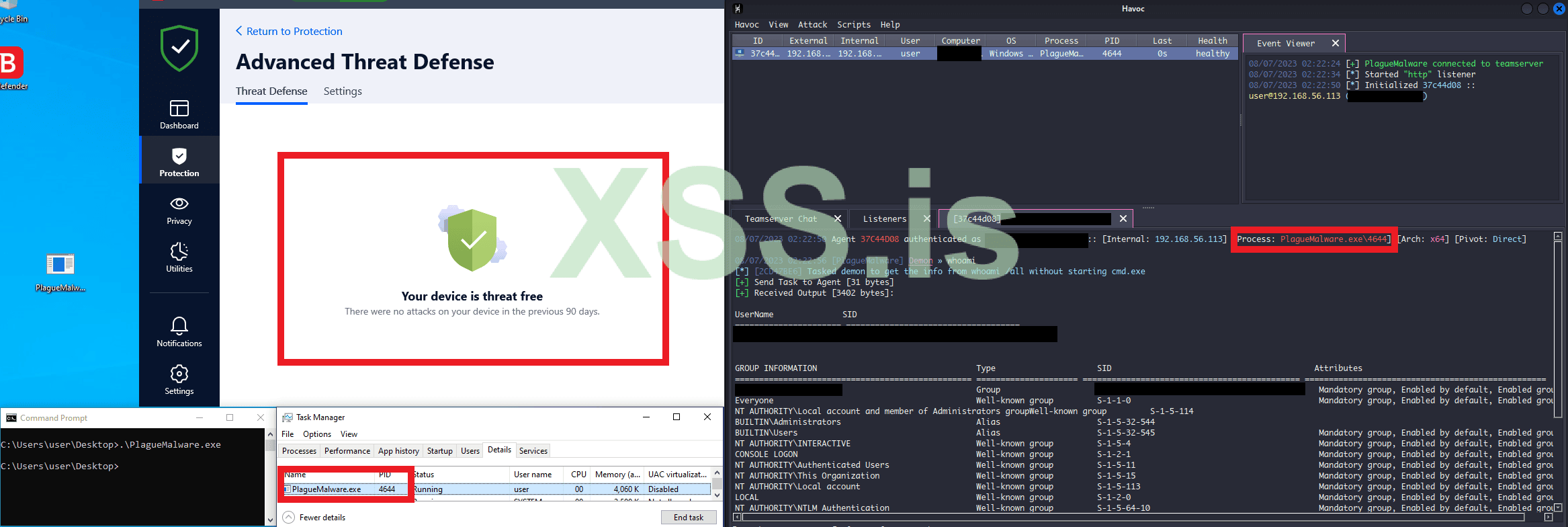Screen dimensions: 1568x527
Task: Click the Demon link in Havoc console
Action: 920,261
